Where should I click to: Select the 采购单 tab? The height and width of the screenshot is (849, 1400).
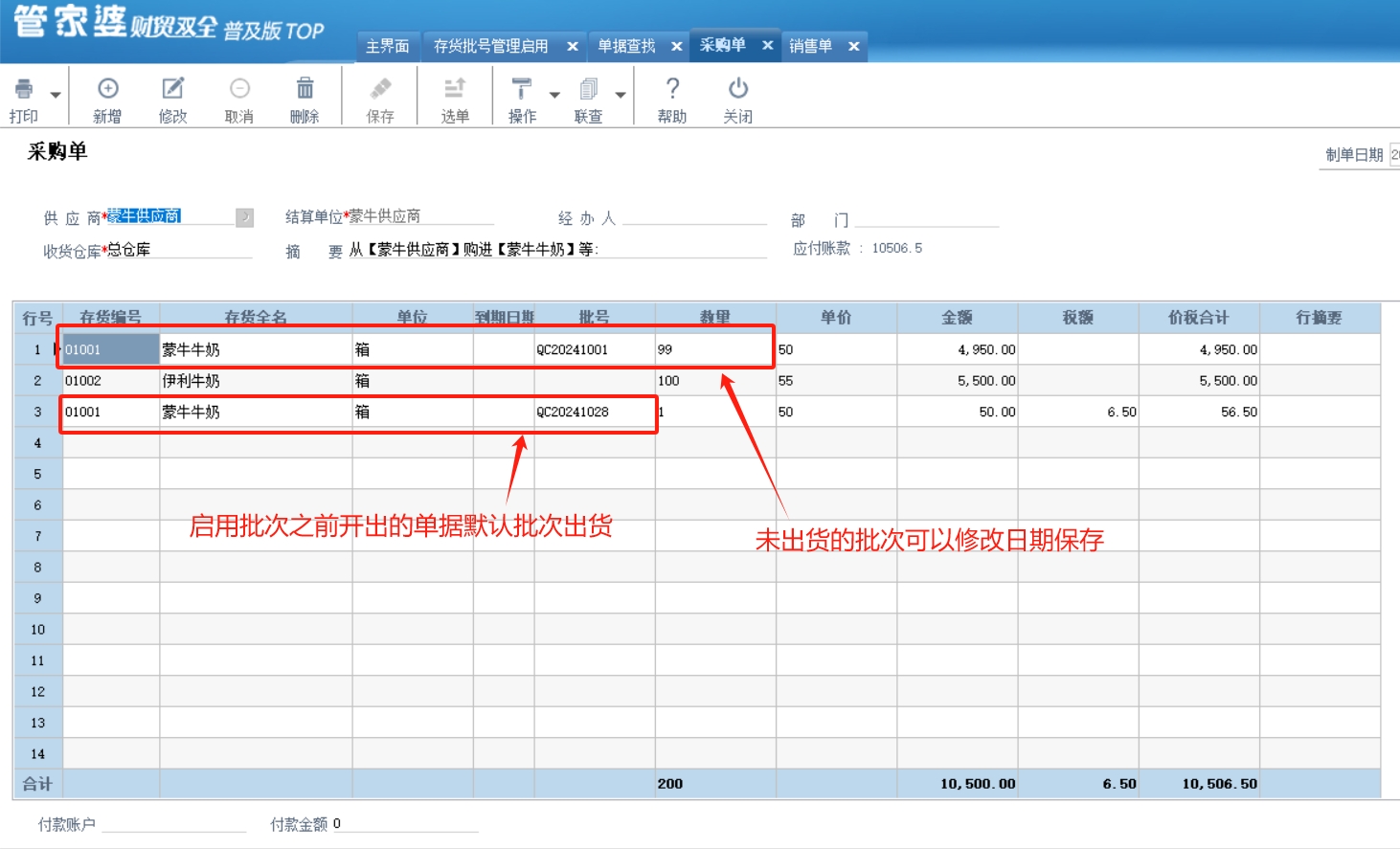point(723,45)
